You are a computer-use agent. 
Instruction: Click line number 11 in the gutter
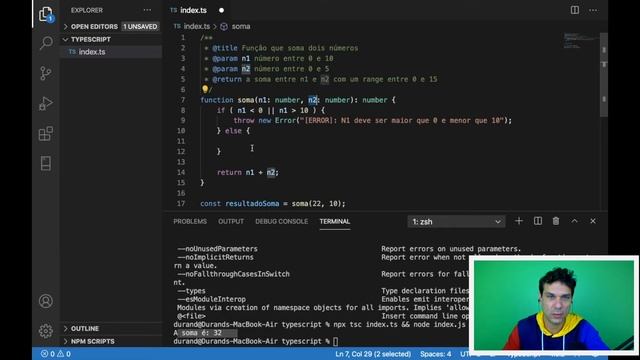pyautogui.click(x=181, y=141)
